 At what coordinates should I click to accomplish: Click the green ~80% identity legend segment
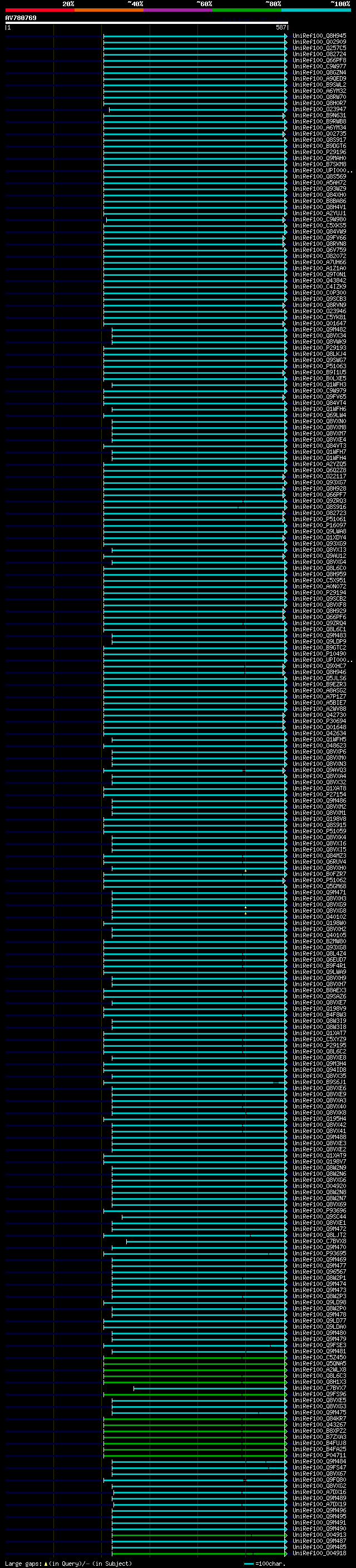(x=246, y=10)
